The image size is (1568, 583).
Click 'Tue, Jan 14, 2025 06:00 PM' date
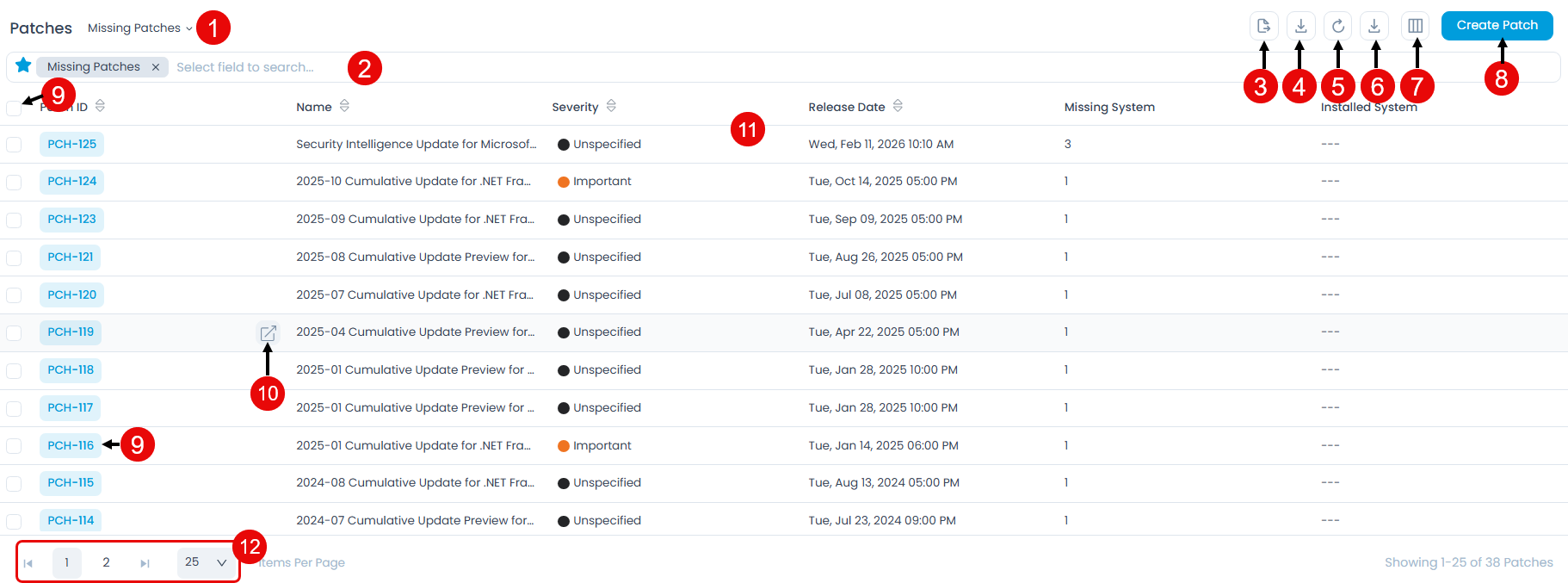883,445
